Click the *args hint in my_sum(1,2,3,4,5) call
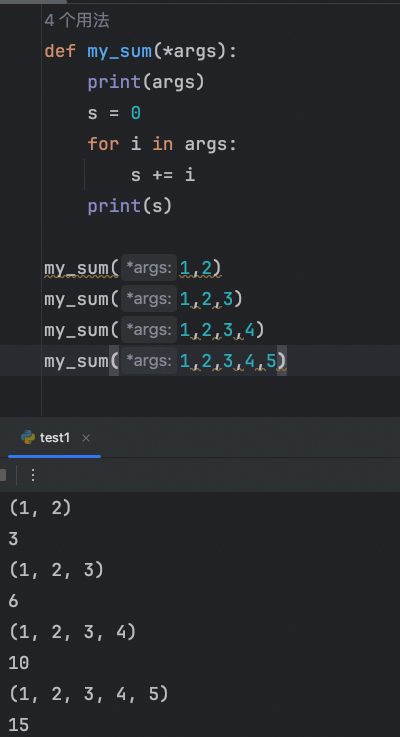This screenshot has width=400, height=737. click(x=149, y=361)
